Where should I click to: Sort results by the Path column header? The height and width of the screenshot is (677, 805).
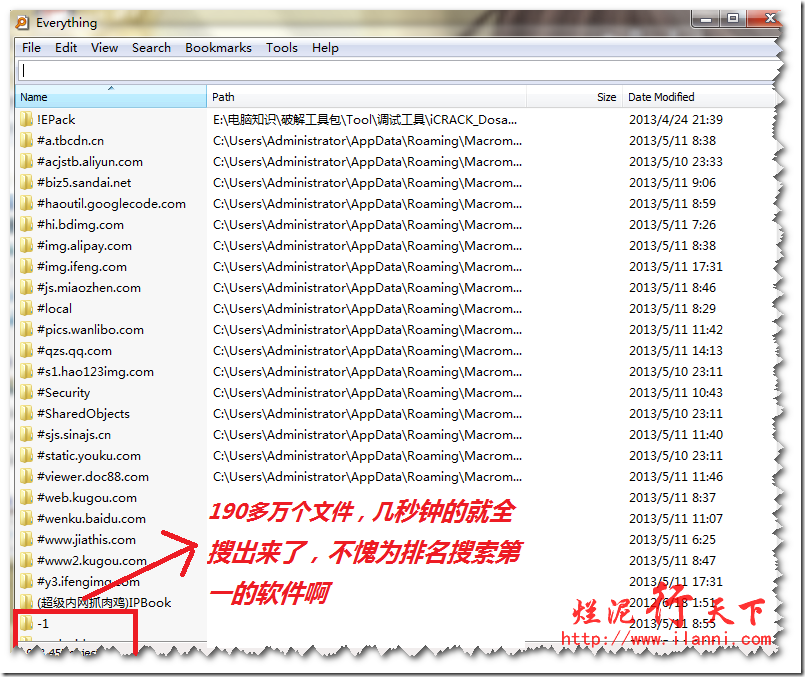[367, 97]
